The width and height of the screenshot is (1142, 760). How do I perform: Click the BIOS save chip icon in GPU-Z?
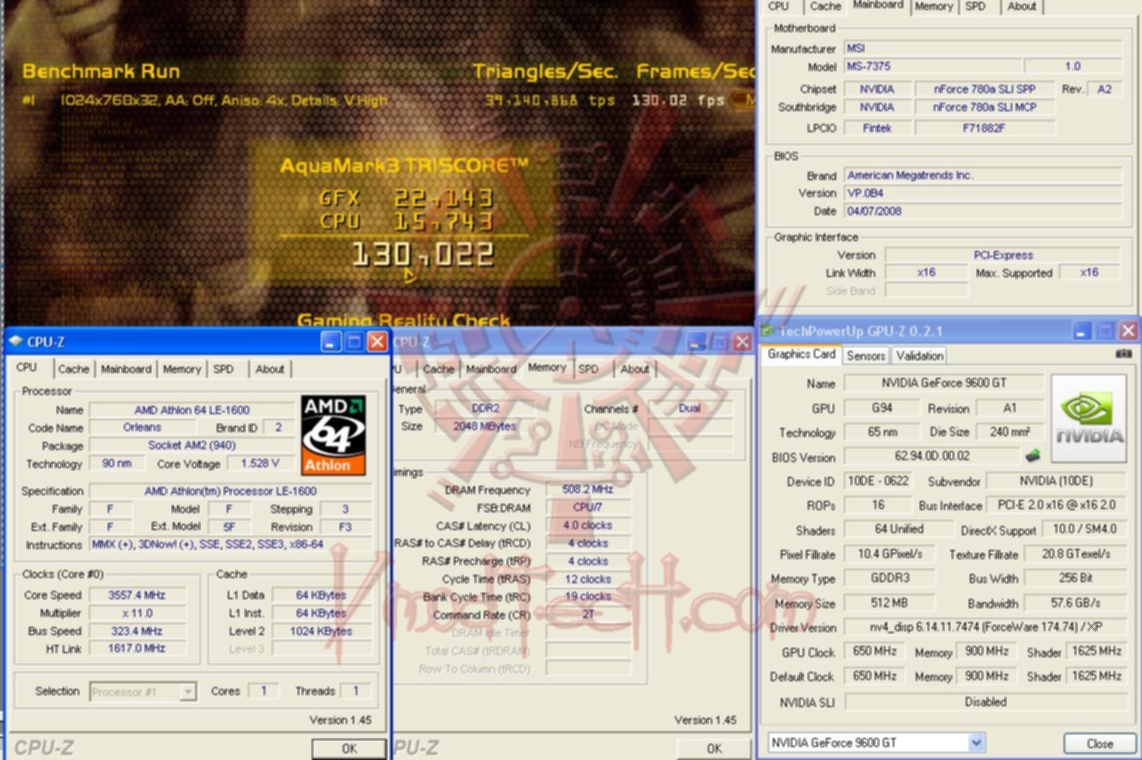click(1032, 456)
